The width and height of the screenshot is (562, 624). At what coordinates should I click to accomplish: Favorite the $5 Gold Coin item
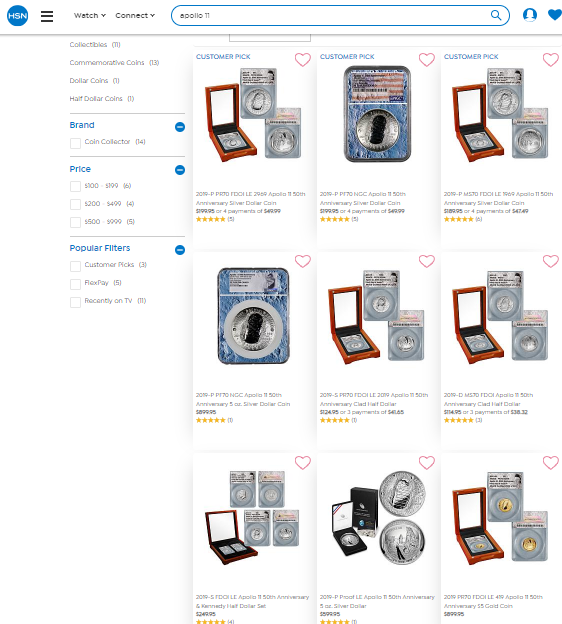[x=550, y=462]
